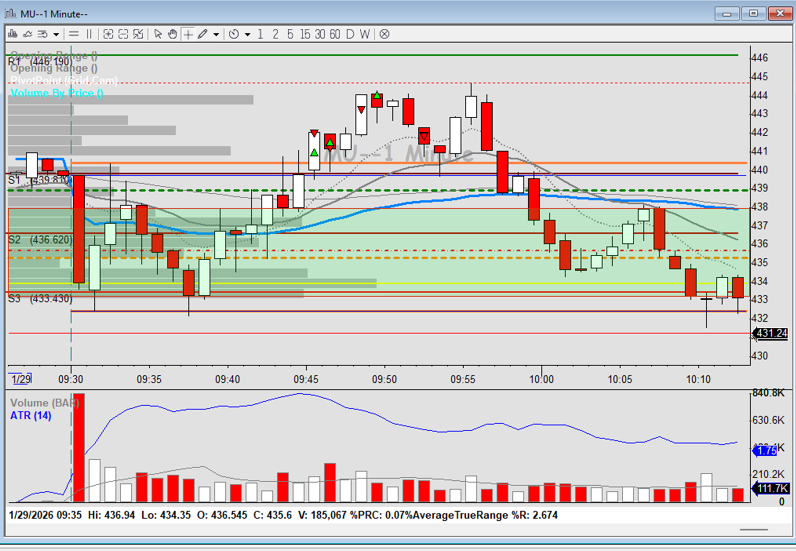Click the circled X clear icon
Screen dimensions: 796x551
[384, 34]
